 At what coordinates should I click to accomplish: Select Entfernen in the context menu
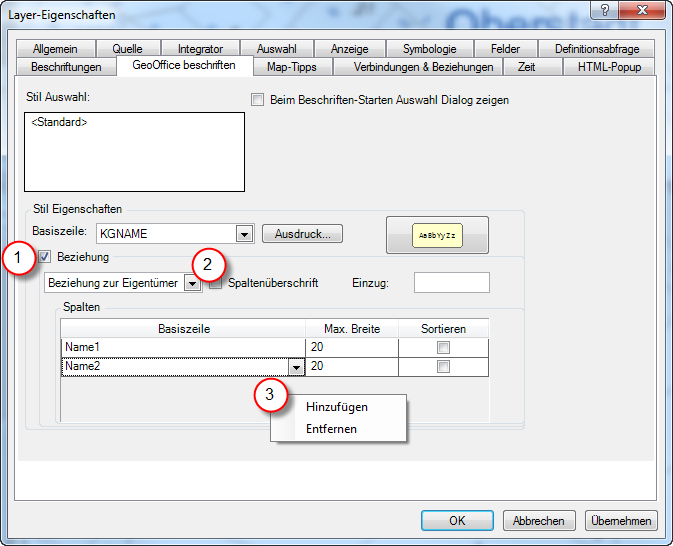tap(331, 429)
